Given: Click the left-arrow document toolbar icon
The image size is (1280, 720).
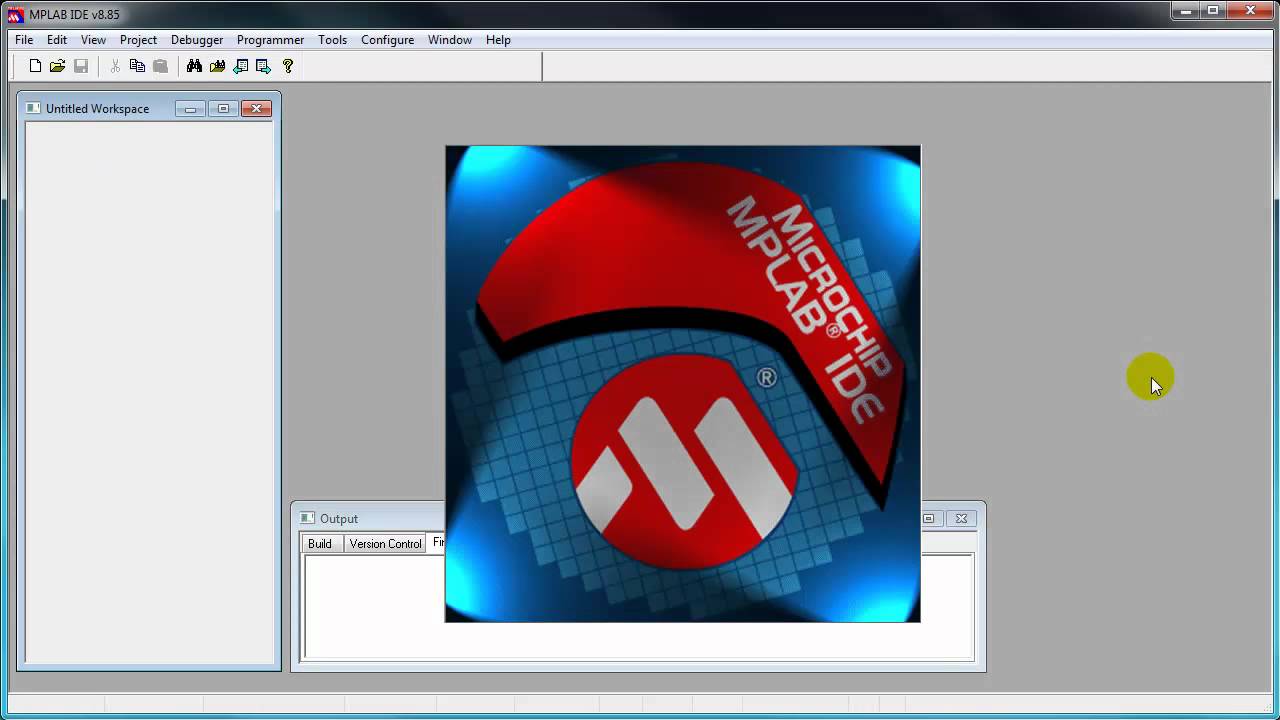Looking at the screenshot, I should pyautogui.click(x=240, y=66).
